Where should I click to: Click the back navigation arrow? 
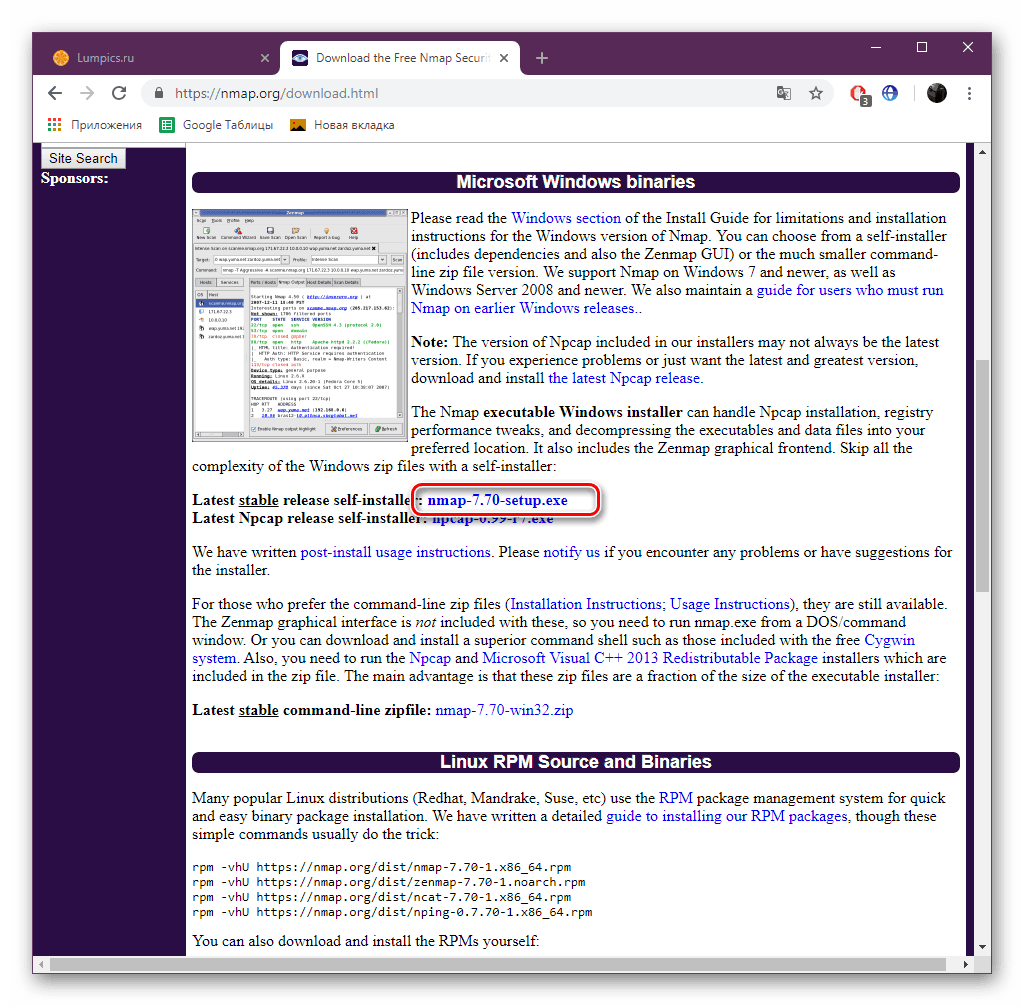tap(54, 92)
